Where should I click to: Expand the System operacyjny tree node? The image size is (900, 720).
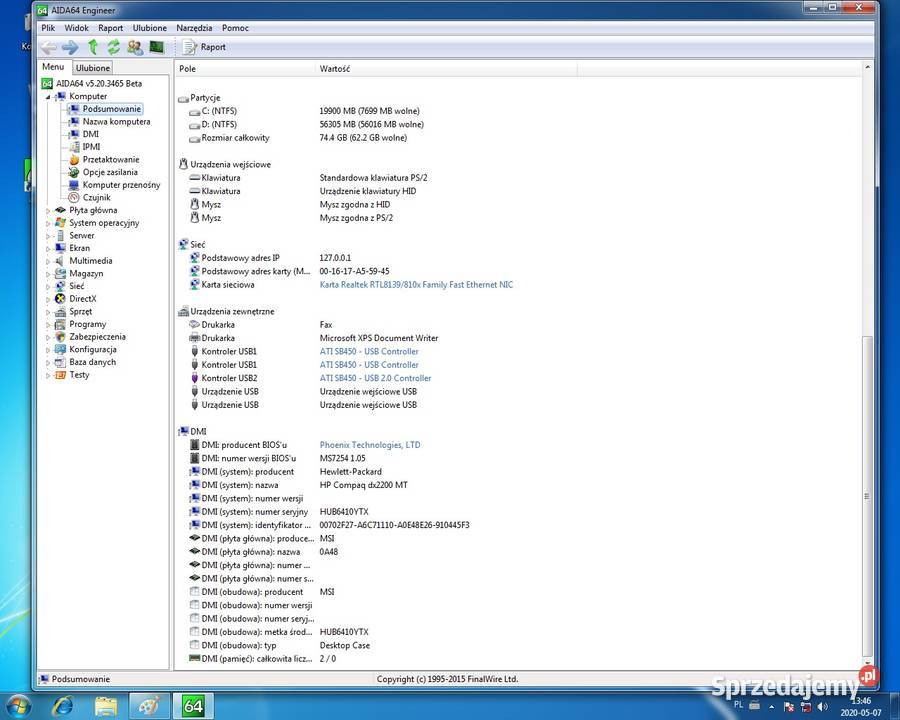pyautogui.click(x=48, y=223)
